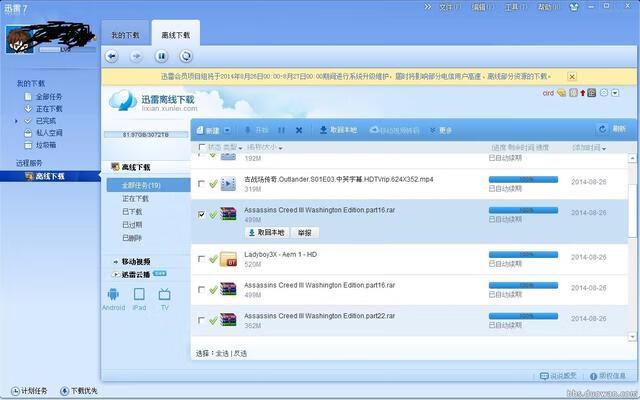The width and height of the screenshot is (640, 400).
Task: Uncheck the selected part16.rar row checkbox
Action: point(201,214)
